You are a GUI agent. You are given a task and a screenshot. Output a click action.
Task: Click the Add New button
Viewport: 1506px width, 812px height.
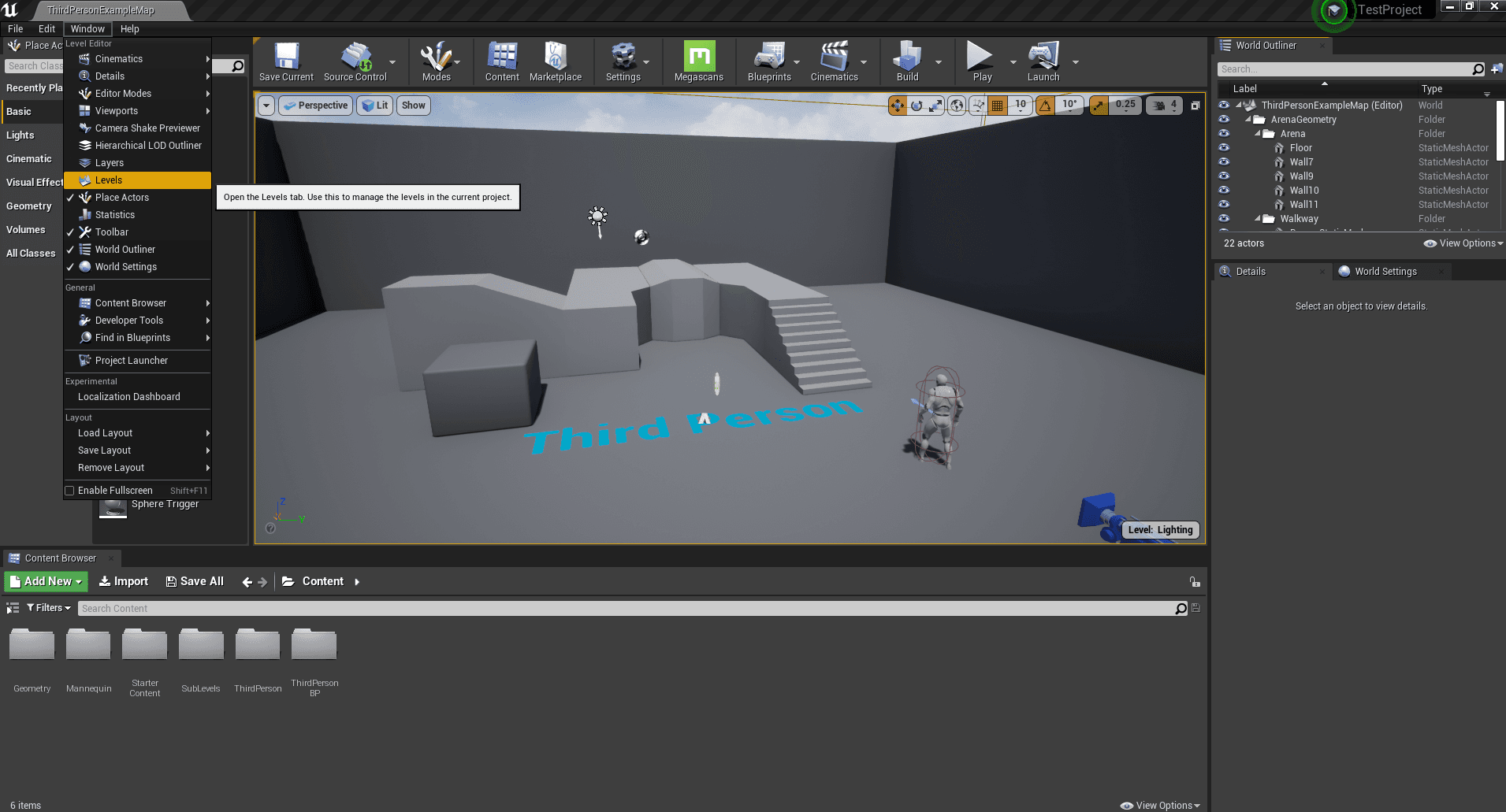click(46, 581)
